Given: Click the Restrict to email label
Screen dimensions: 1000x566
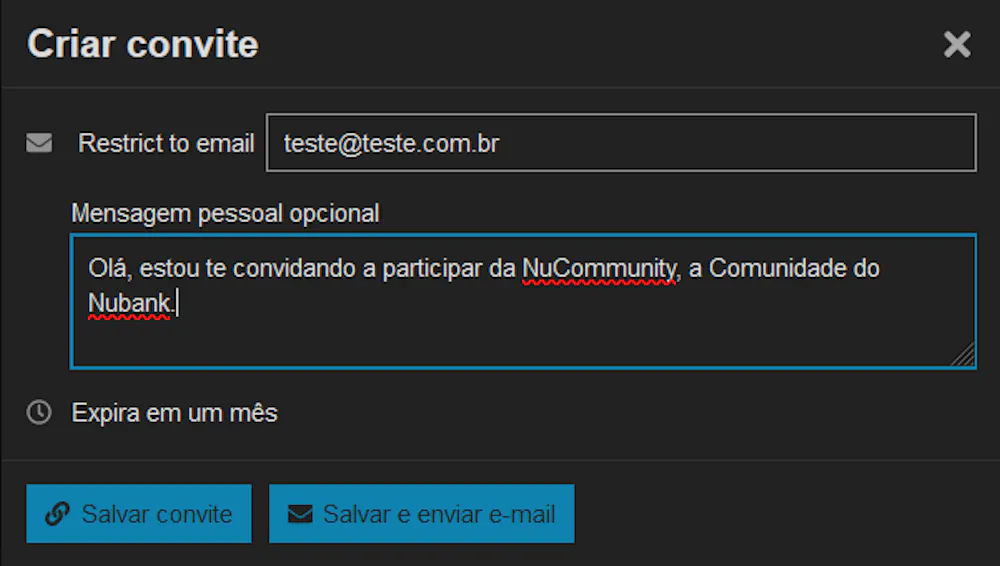Looking at the screenshot, I should (166, 143).
